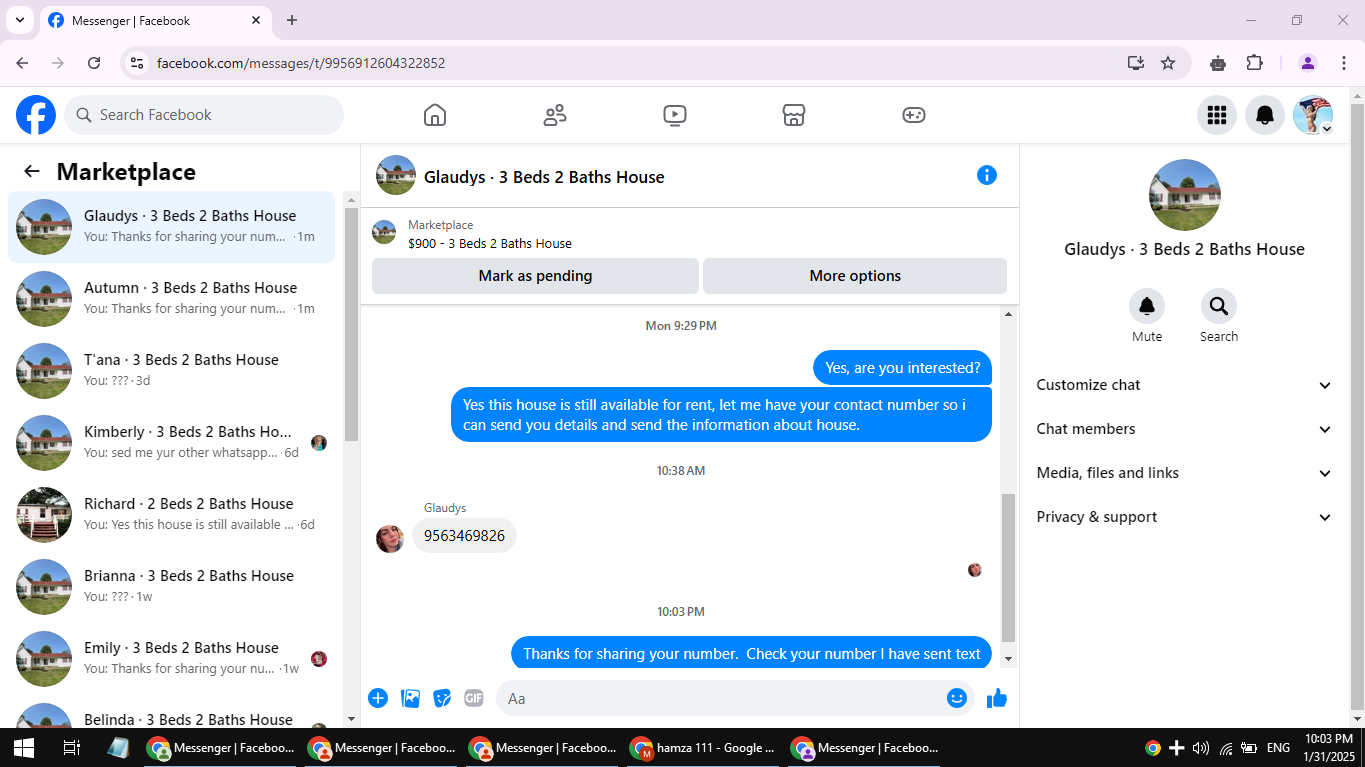Expand the Customize chat section

[x=1185, y=385]
